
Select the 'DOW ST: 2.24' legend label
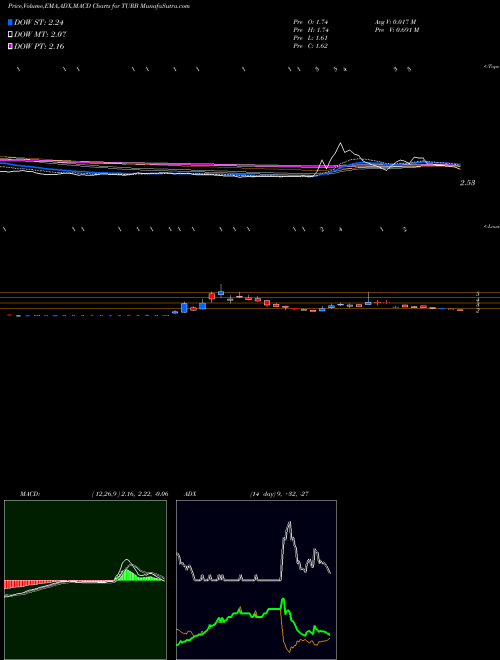pyautogui.click(x=39, y=23)
